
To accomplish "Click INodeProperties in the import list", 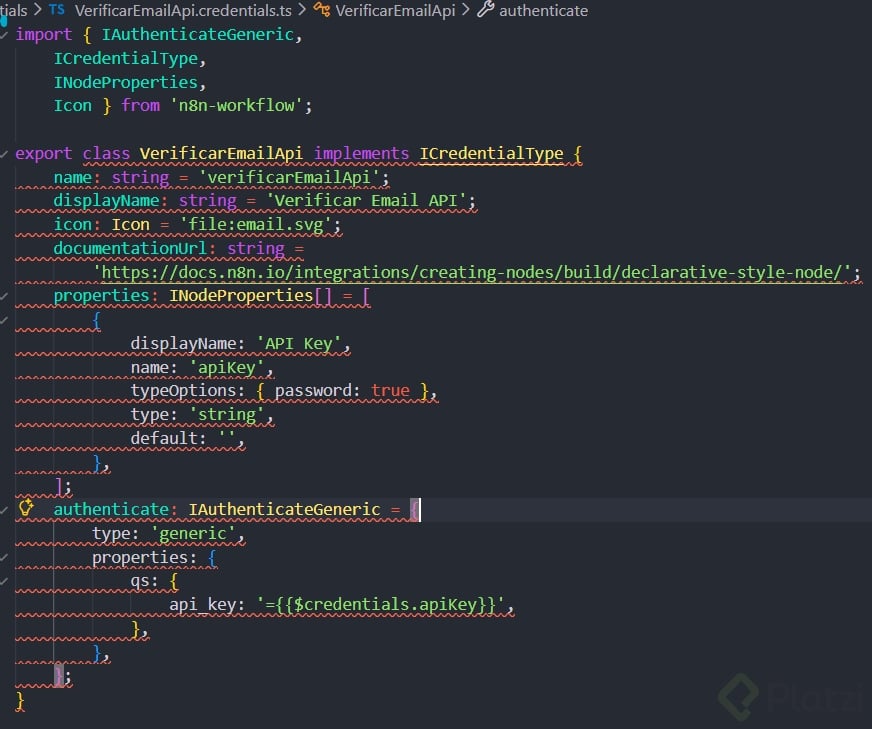I will pyautogui.click(x=126, y=82).
